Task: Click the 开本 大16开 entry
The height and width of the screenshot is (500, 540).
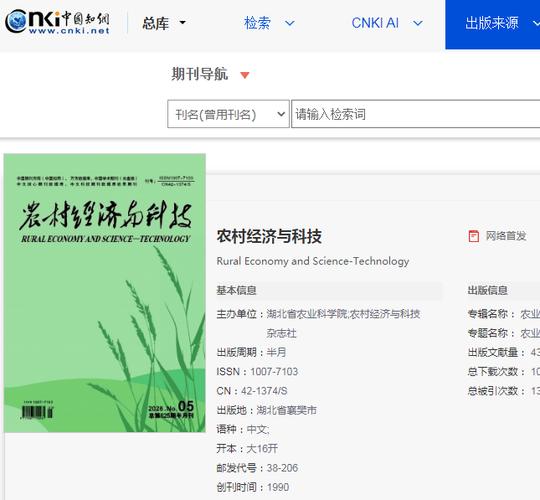Action: click(x=247, y=449)
